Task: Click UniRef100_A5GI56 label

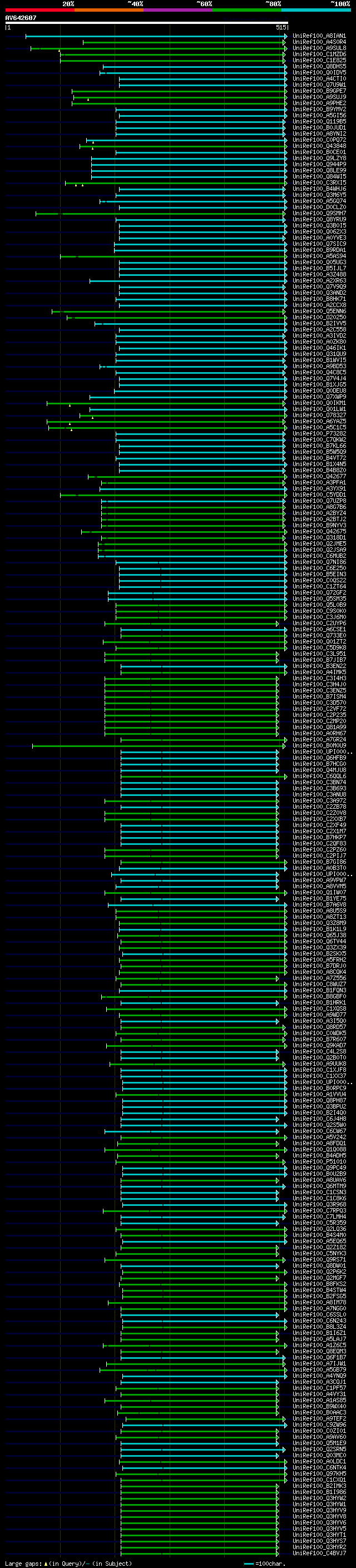Action: (319, 115)
